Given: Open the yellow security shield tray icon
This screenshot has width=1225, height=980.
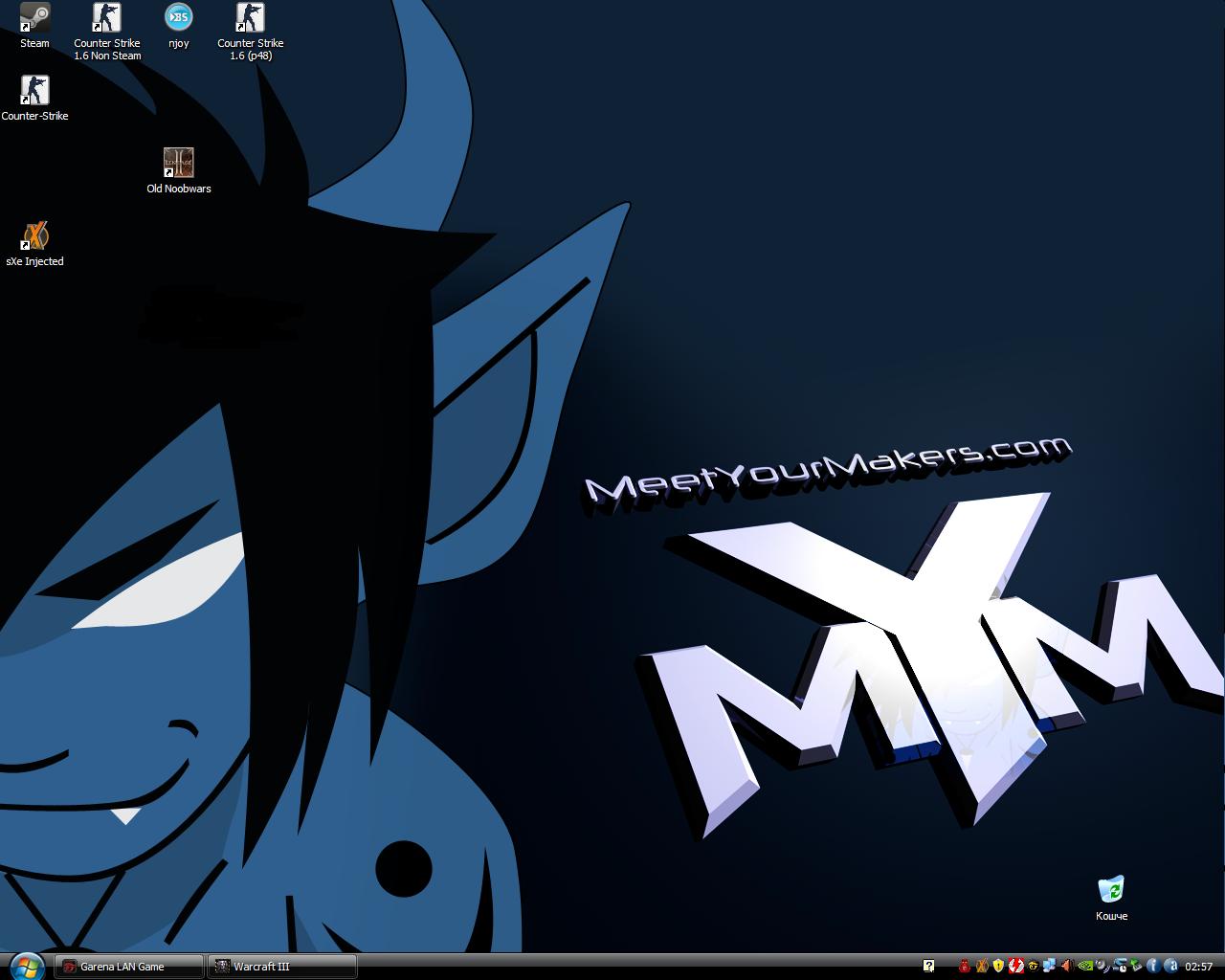Looking at the screenshot, I should pos(998,966).
